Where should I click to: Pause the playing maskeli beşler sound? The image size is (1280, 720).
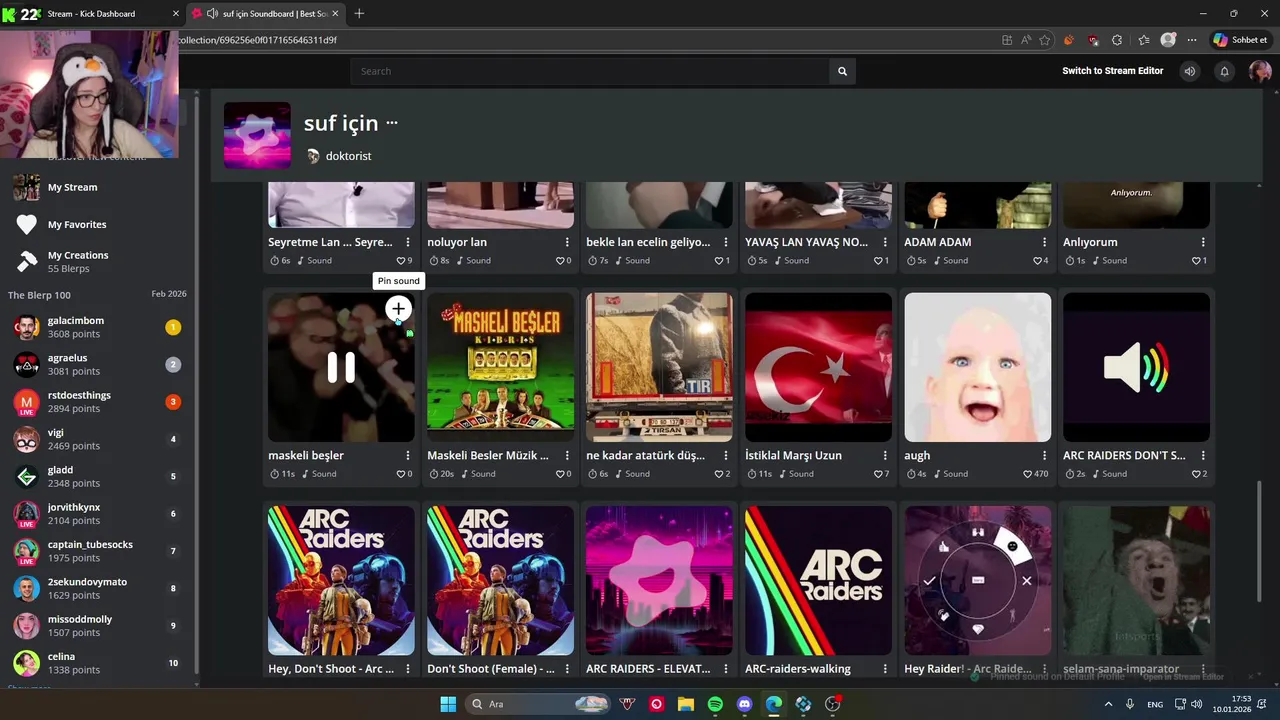click(341, 368)
